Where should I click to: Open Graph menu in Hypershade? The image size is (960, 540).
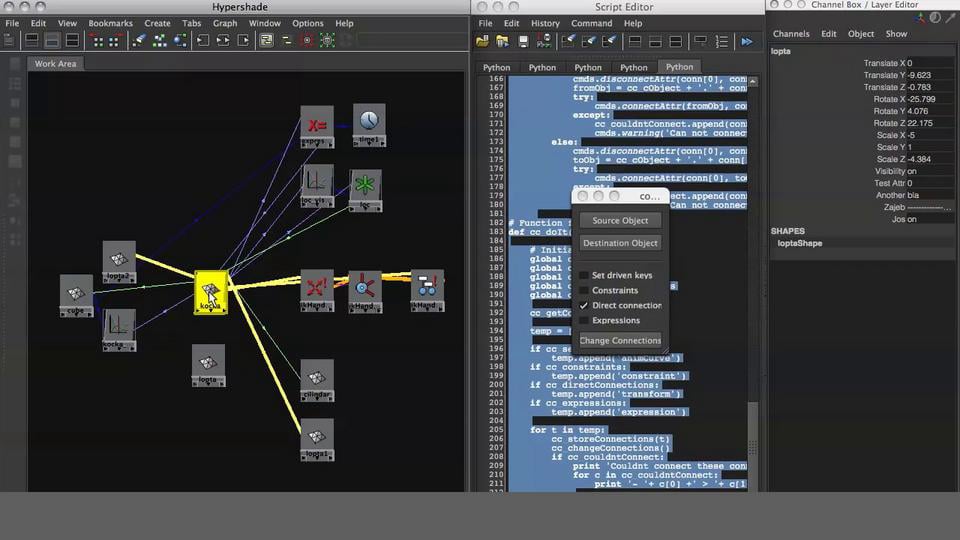click(225, 23)
